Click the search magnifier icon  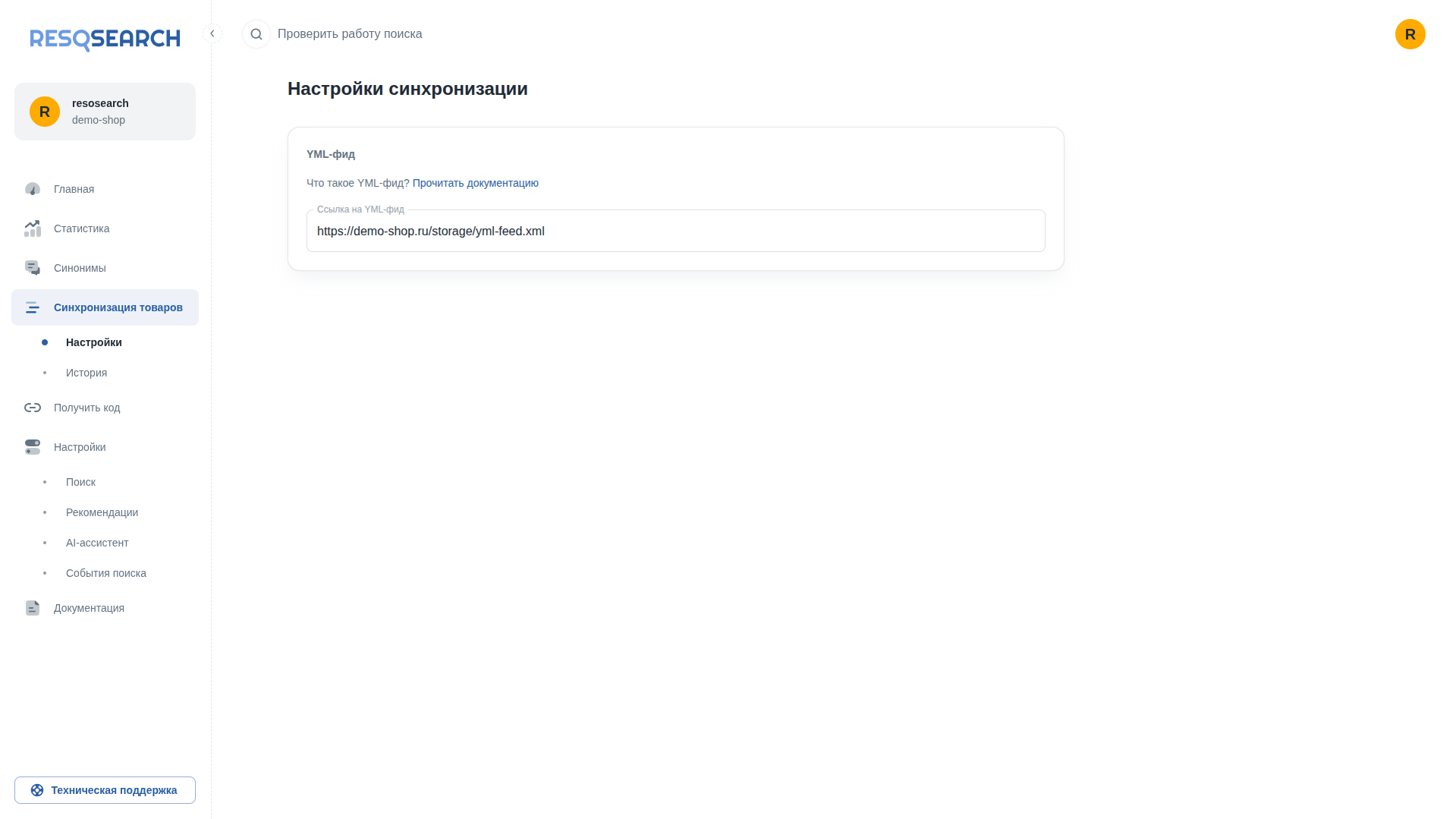256,34
